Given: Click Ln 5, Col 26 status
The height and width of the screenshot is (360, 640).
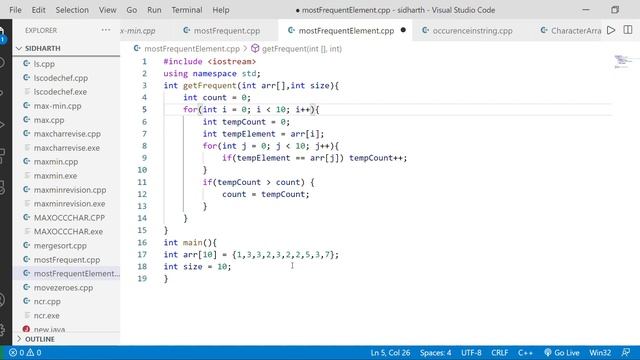Looking at the screenshot, I should pos(390,353).
